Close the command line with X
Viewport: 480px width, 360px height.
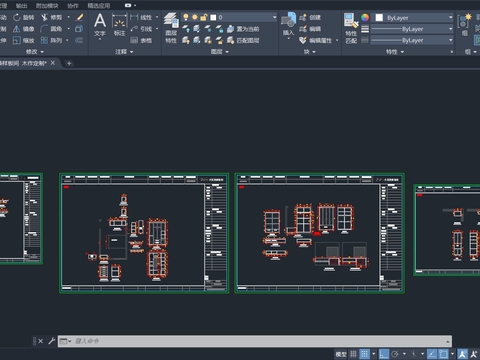(40, 341)
